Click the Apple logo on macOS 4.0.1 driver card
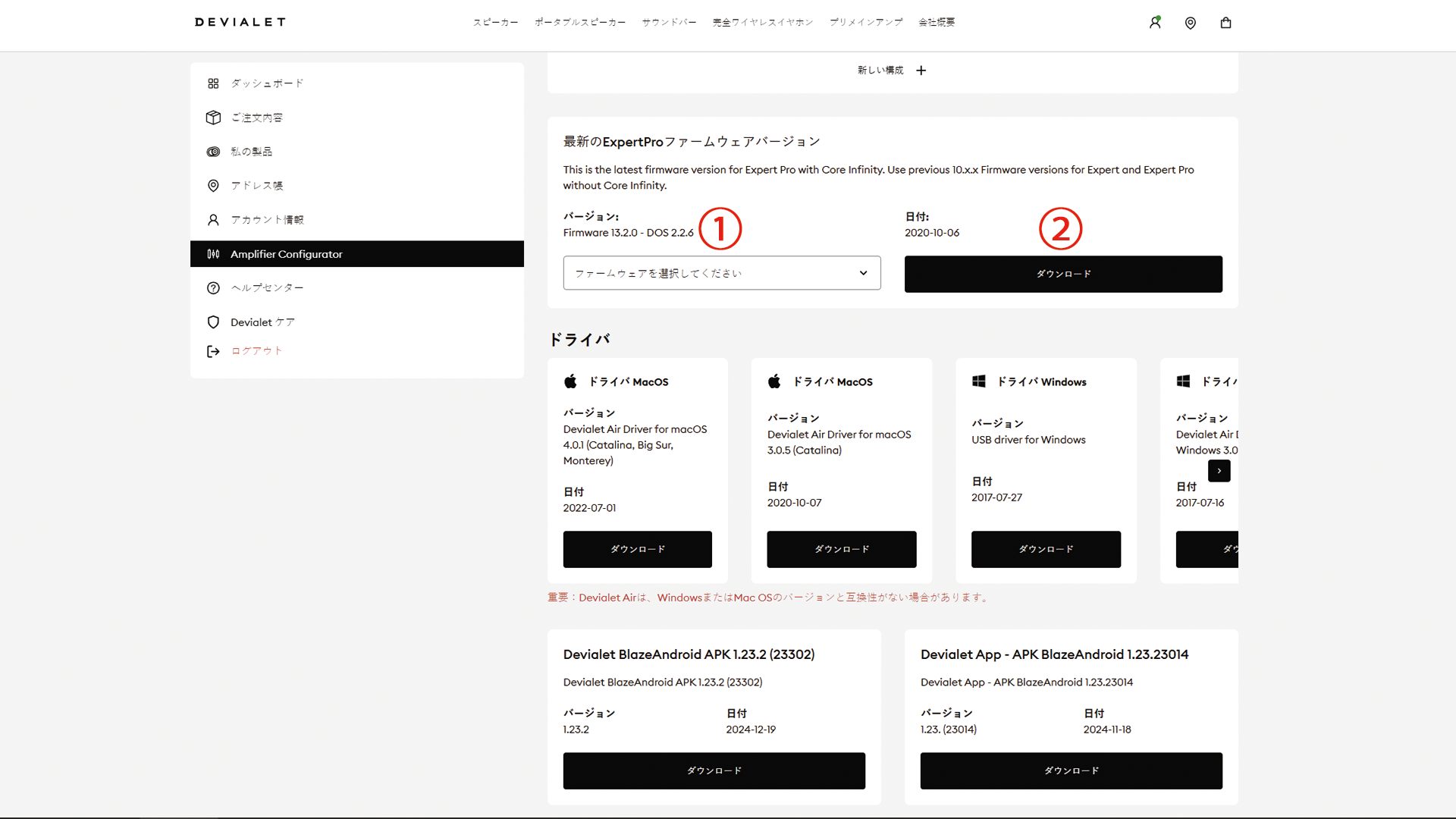This screenshot has width=1456, height=819. [x=570, y=381]
